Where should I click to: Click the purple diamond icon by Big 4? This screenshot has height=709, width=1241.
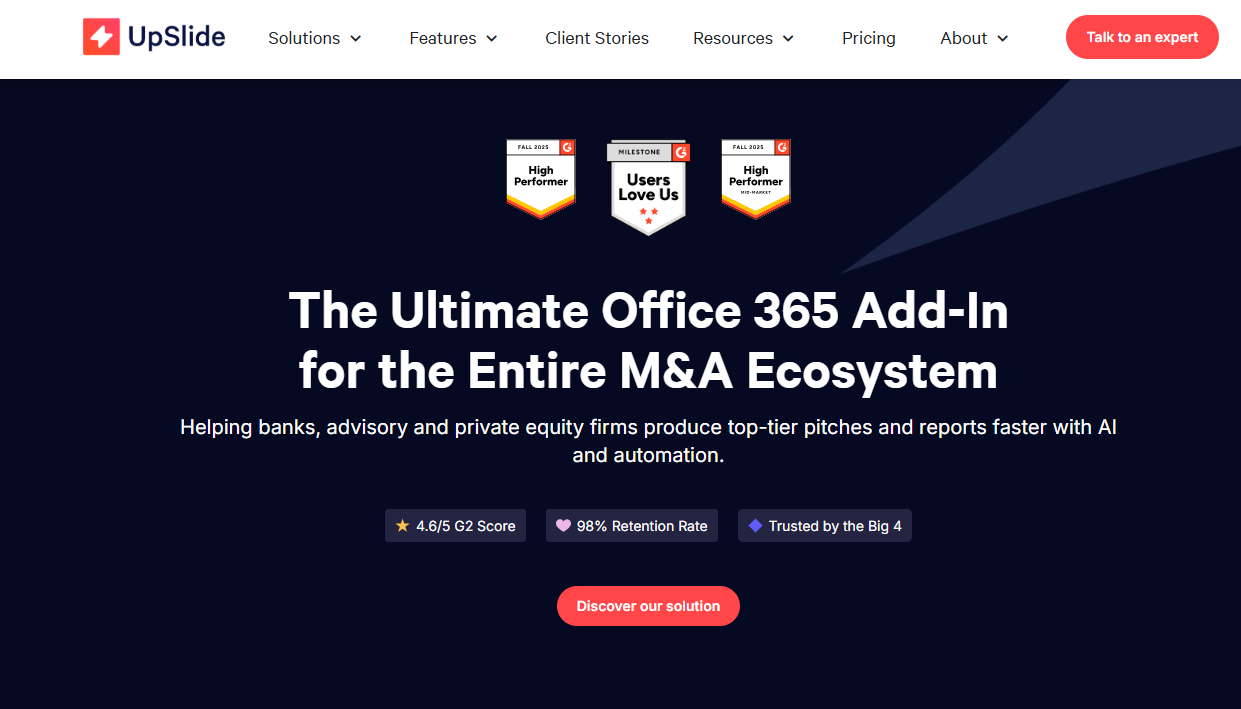point(755,525)
